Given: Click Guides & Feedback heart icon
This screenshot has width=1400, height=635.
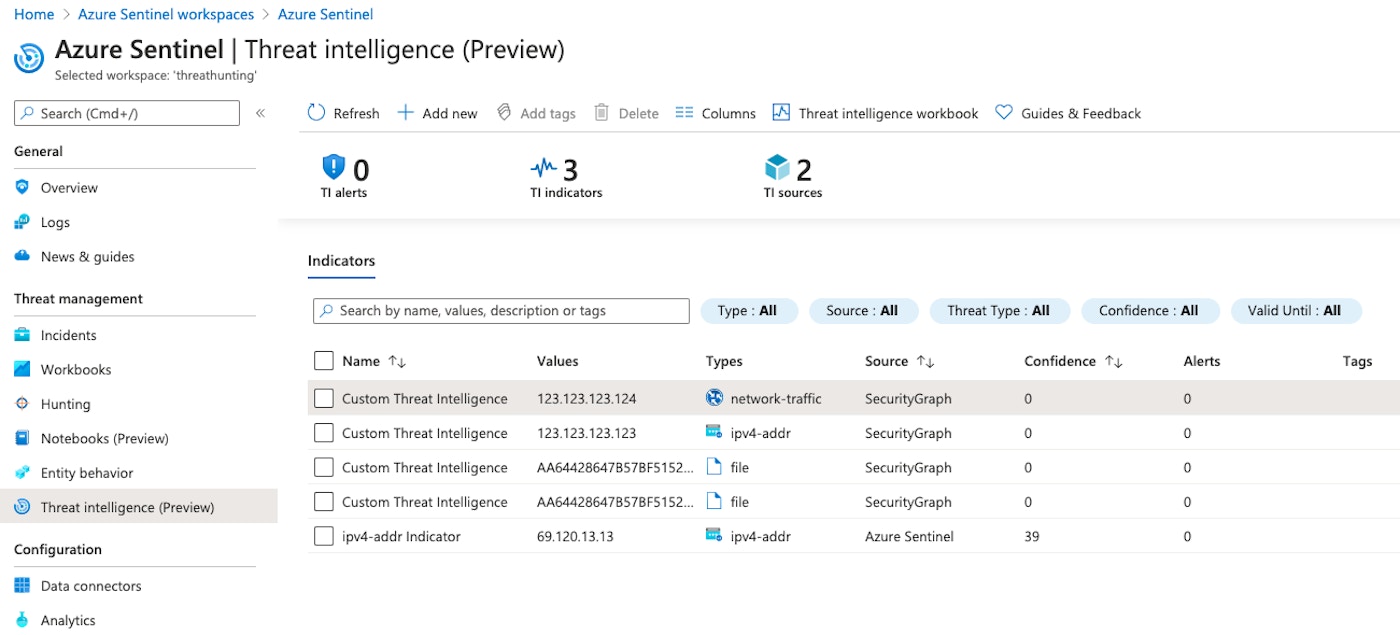Looking at the screenshot, I should pos(1004,113).
